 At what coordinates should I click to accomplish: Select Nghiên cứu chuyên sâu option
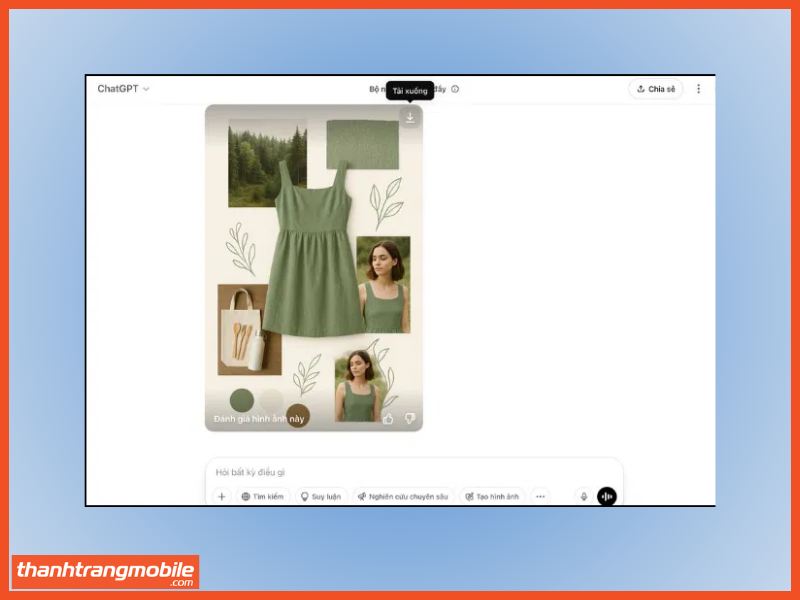tap(403, 496)
